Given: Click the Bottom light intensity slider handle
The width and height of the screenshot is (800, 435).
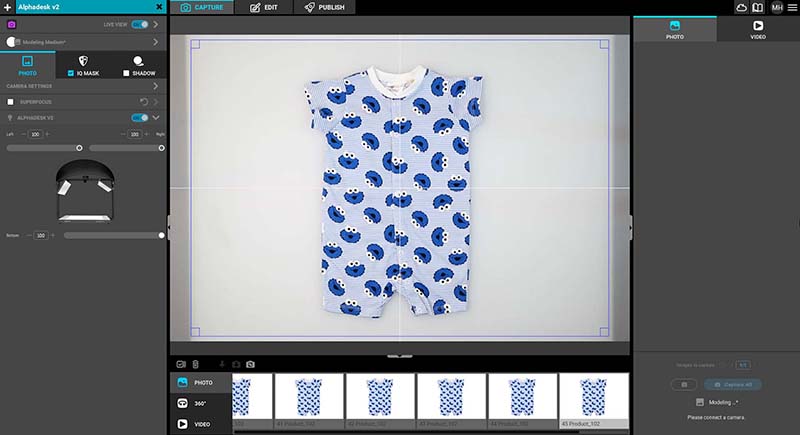Looking at the screenshot, I should (161, 235).
